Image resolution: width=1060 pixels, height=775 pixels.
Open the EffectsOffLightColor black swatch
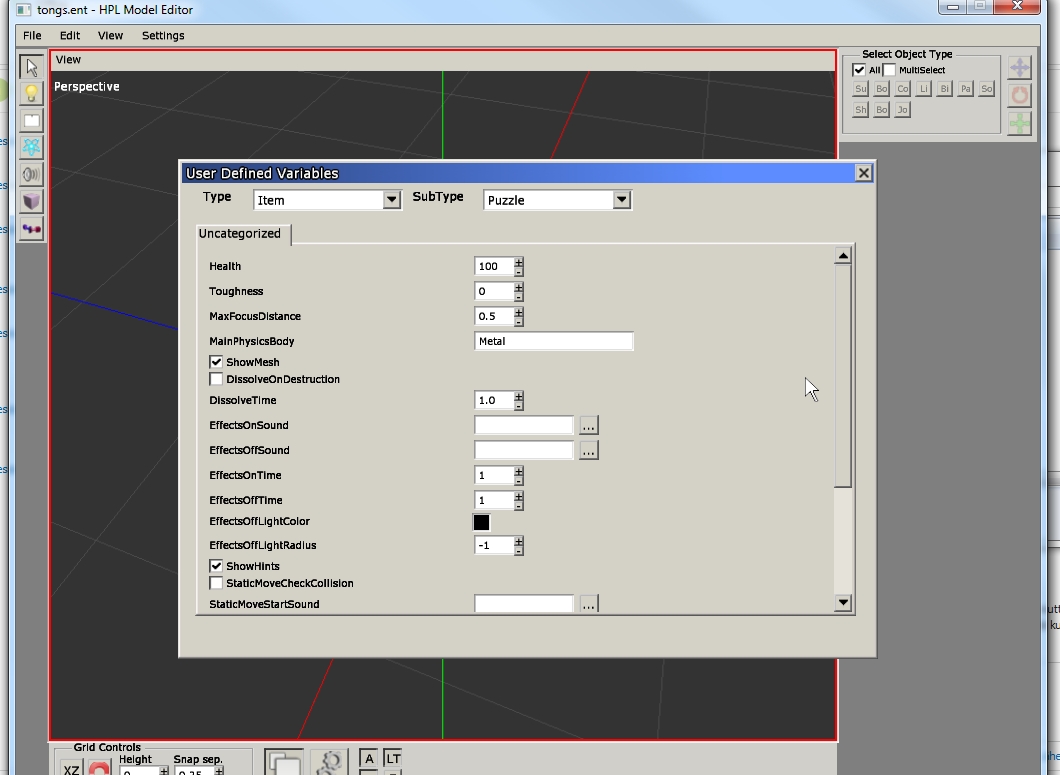coord(481,522)
